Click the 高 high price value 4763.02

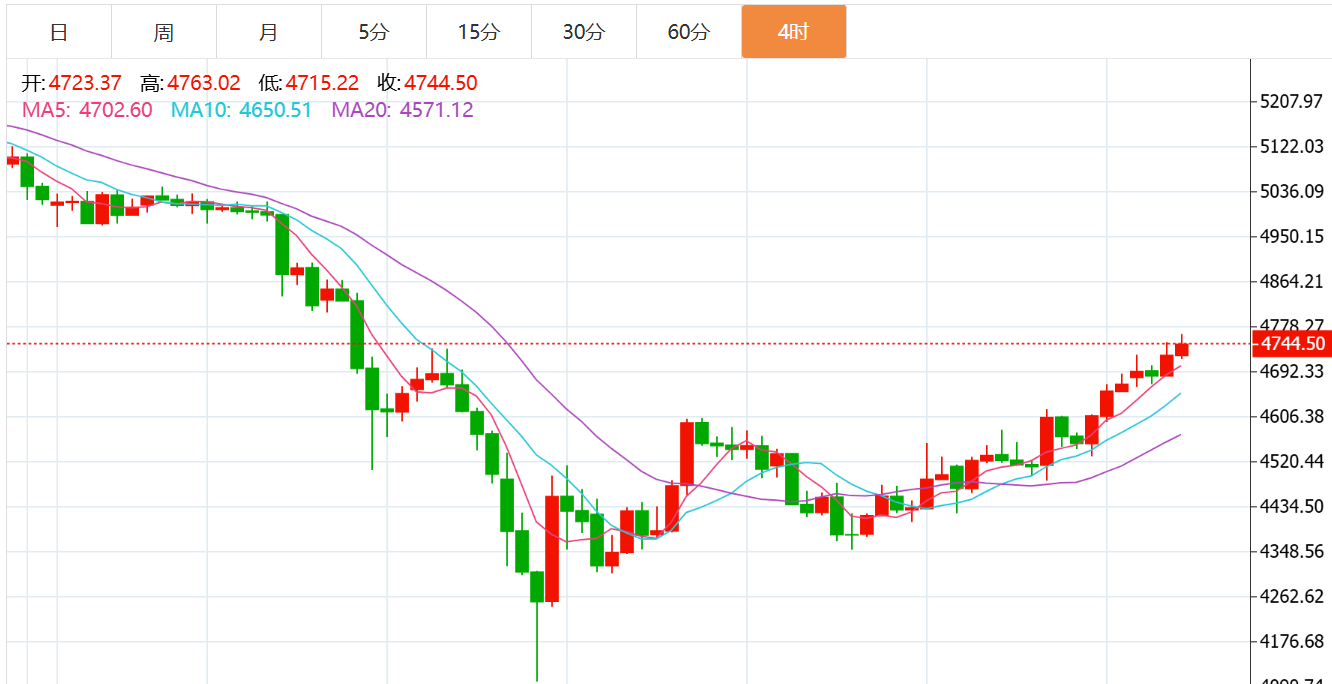[204, 83]
